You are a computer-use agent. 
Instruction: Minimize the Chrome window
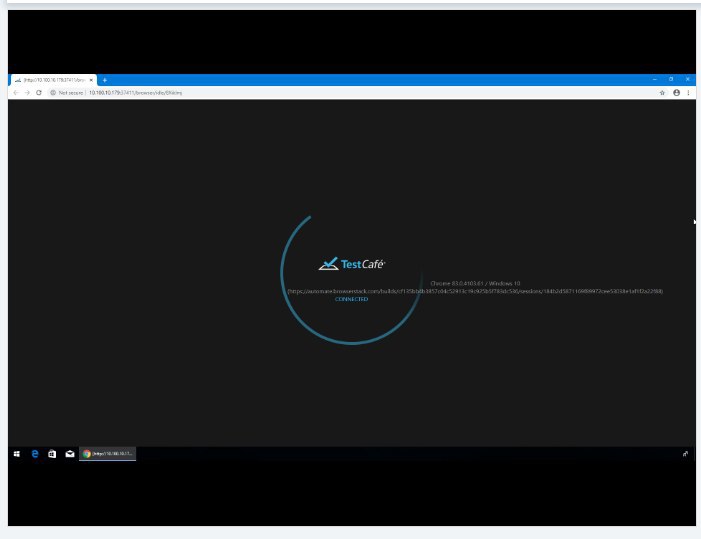pos(655,79)
